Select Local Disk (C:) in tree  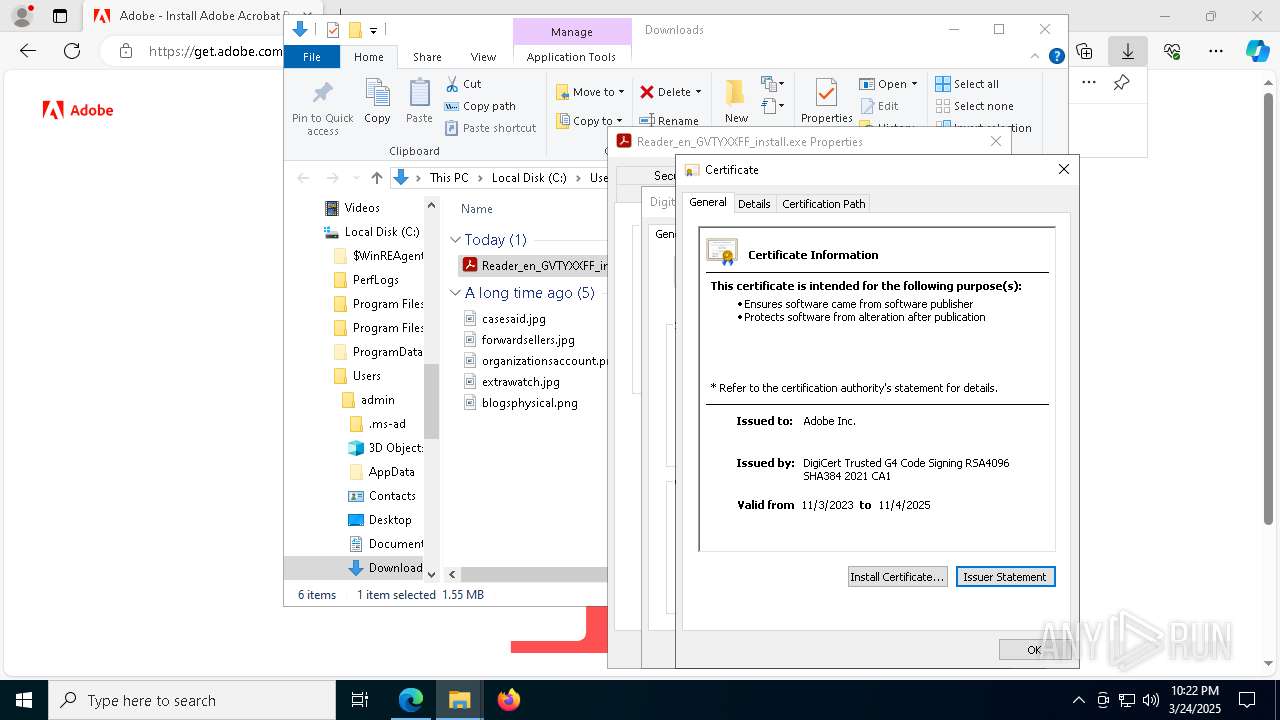coord(382,232)
